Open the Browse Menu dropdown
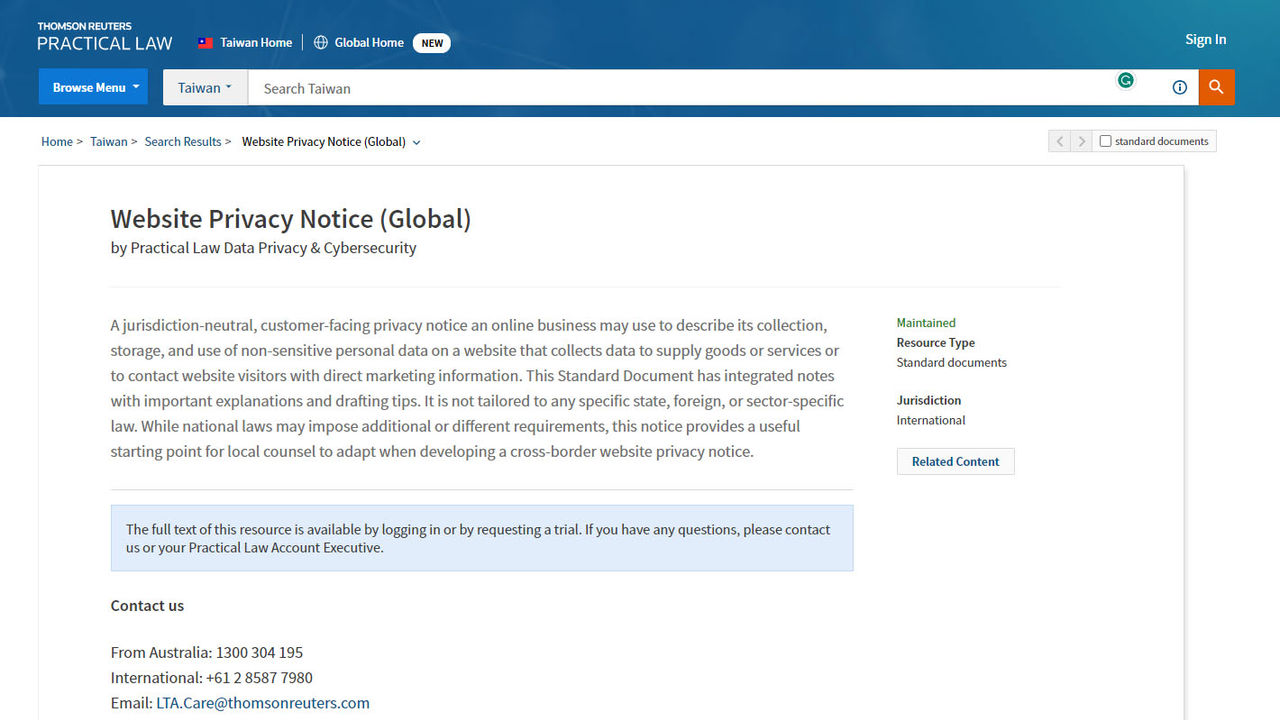 coord(93,87)
